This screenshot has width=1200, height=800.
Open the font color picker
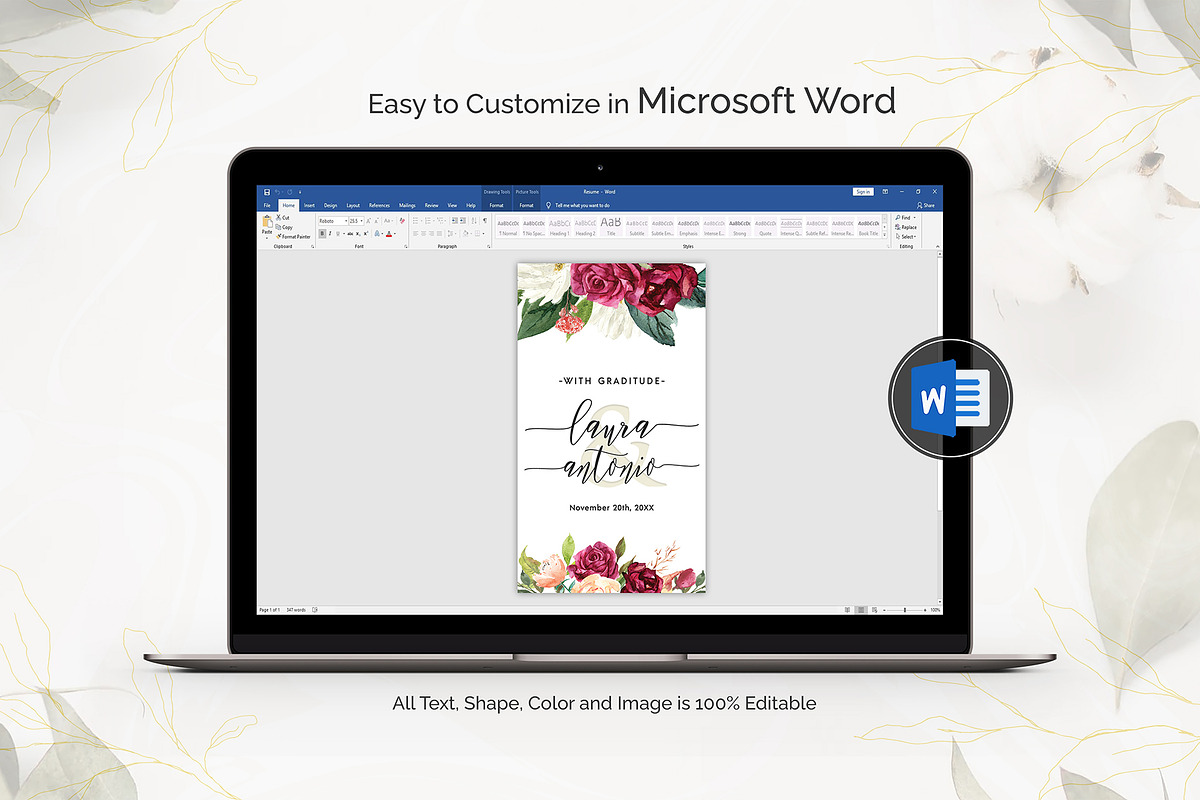390,233
